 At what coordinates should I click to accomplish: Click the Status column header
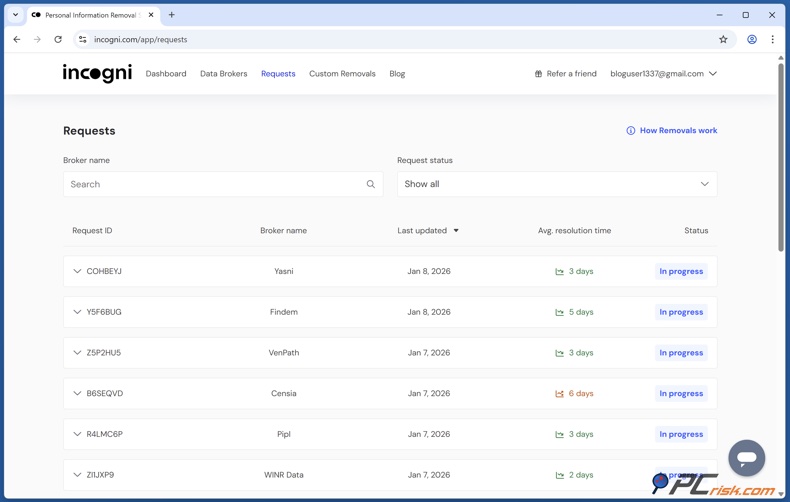point(696,230)
